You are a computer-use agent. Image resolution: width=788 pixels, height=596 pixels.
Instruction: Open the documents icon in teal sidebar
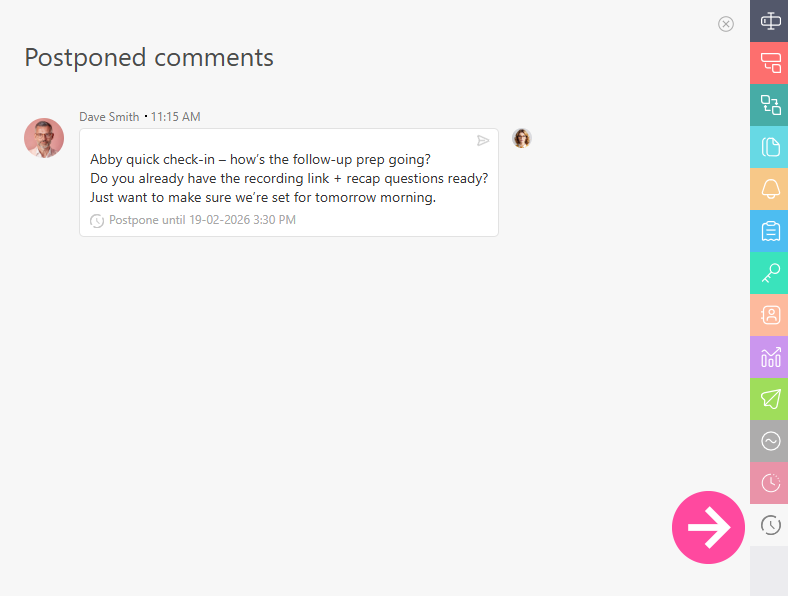770,147
